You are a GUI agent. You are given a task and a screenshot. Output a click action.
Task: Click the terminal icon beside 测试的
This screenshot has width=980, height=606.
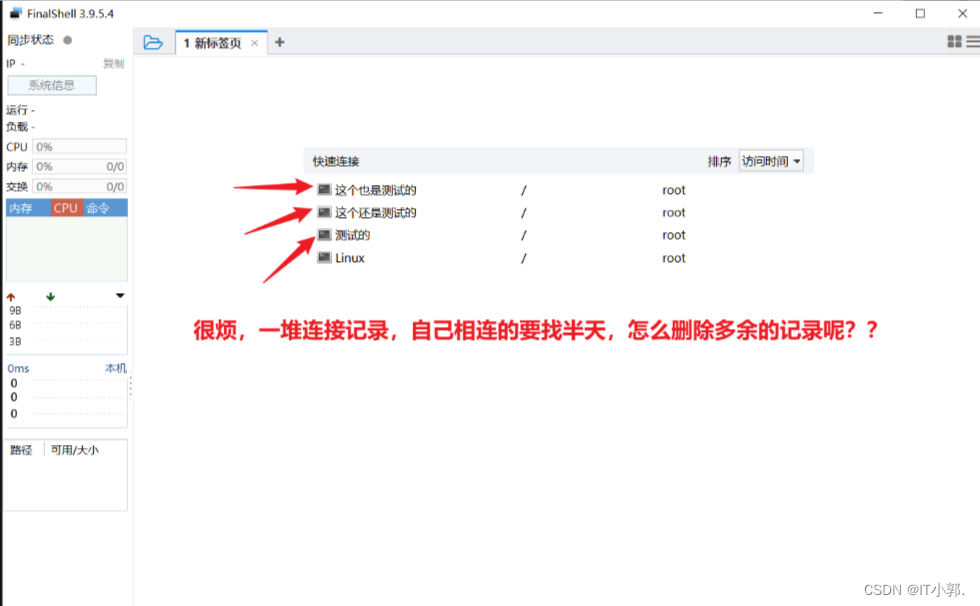coord(324,235)
